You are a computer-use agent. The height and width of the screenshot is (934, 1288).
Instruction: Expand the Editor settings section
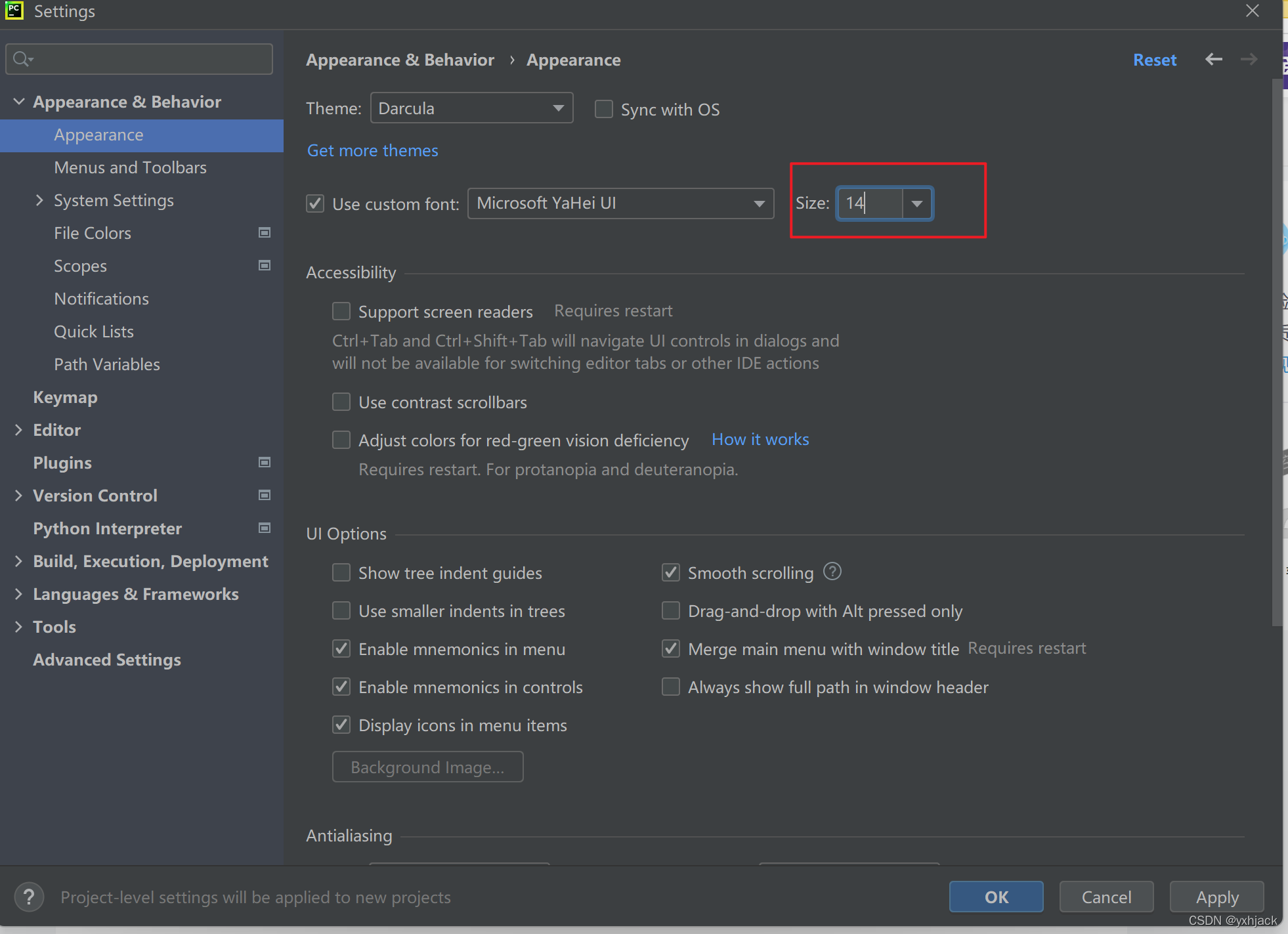tap(18, 430)
